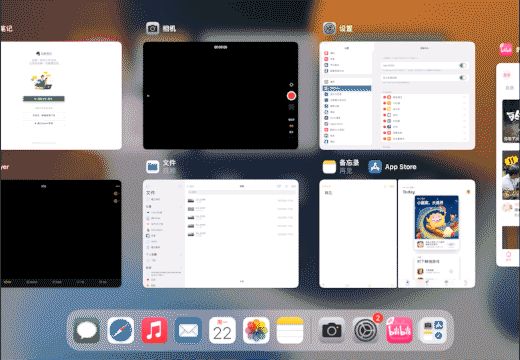Launch Safari from the dock
This screenshot has height=360, width=520.
121,331
